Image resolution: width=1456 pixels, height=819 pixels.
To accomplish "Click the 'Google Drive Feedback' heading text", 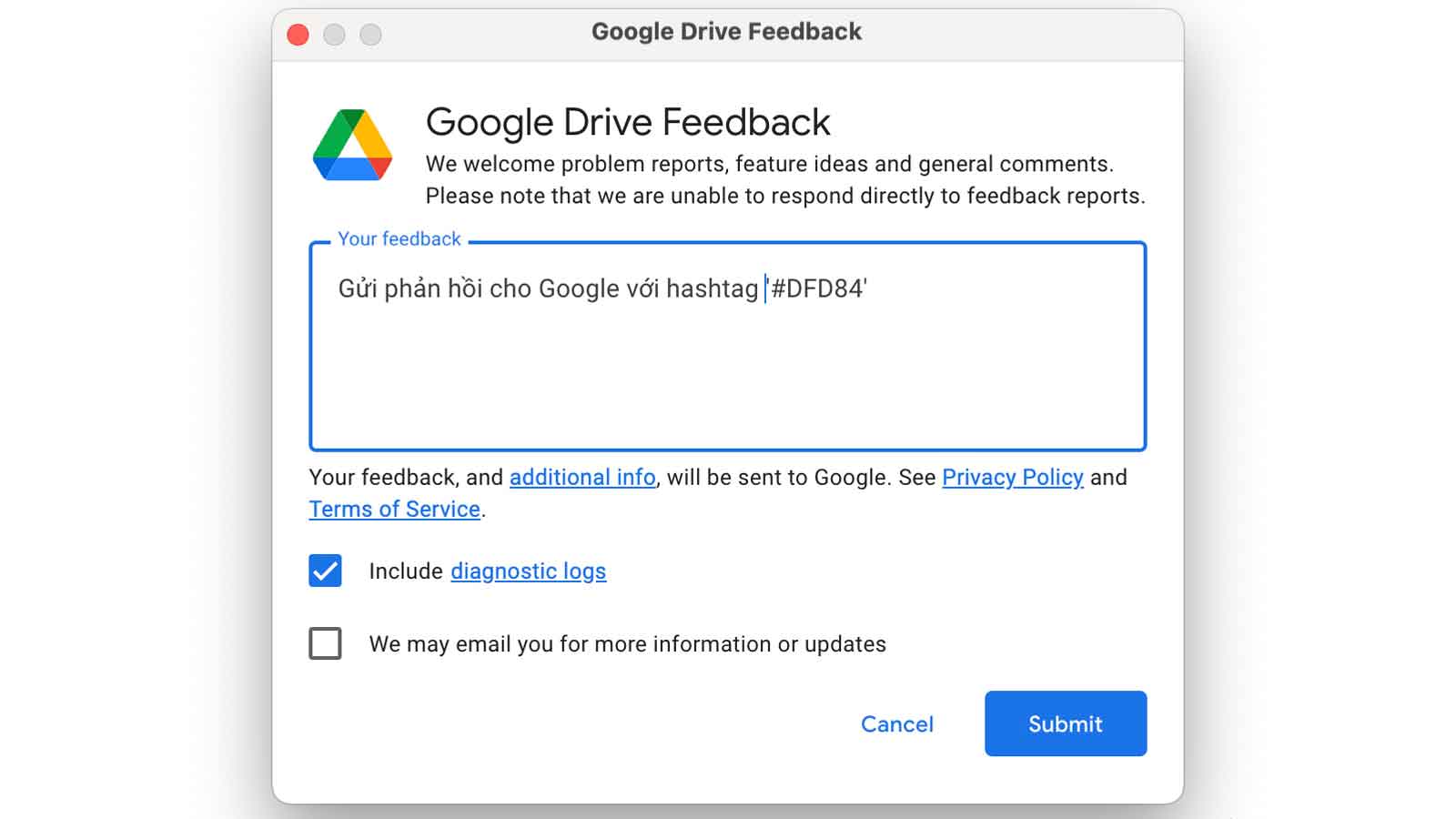I will (628, 123).
